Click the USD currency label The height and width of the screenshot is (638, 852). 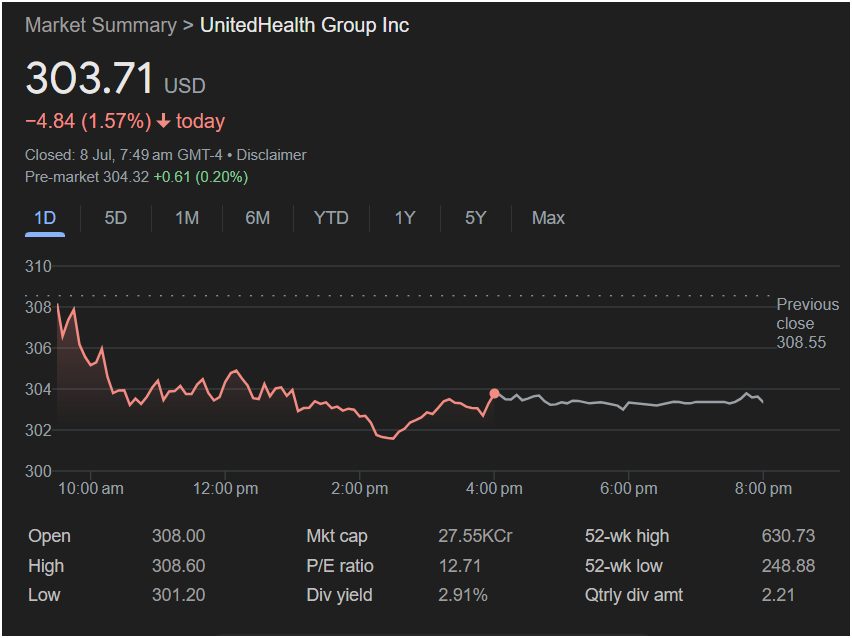pyautogui.click(x=185, y=86)
